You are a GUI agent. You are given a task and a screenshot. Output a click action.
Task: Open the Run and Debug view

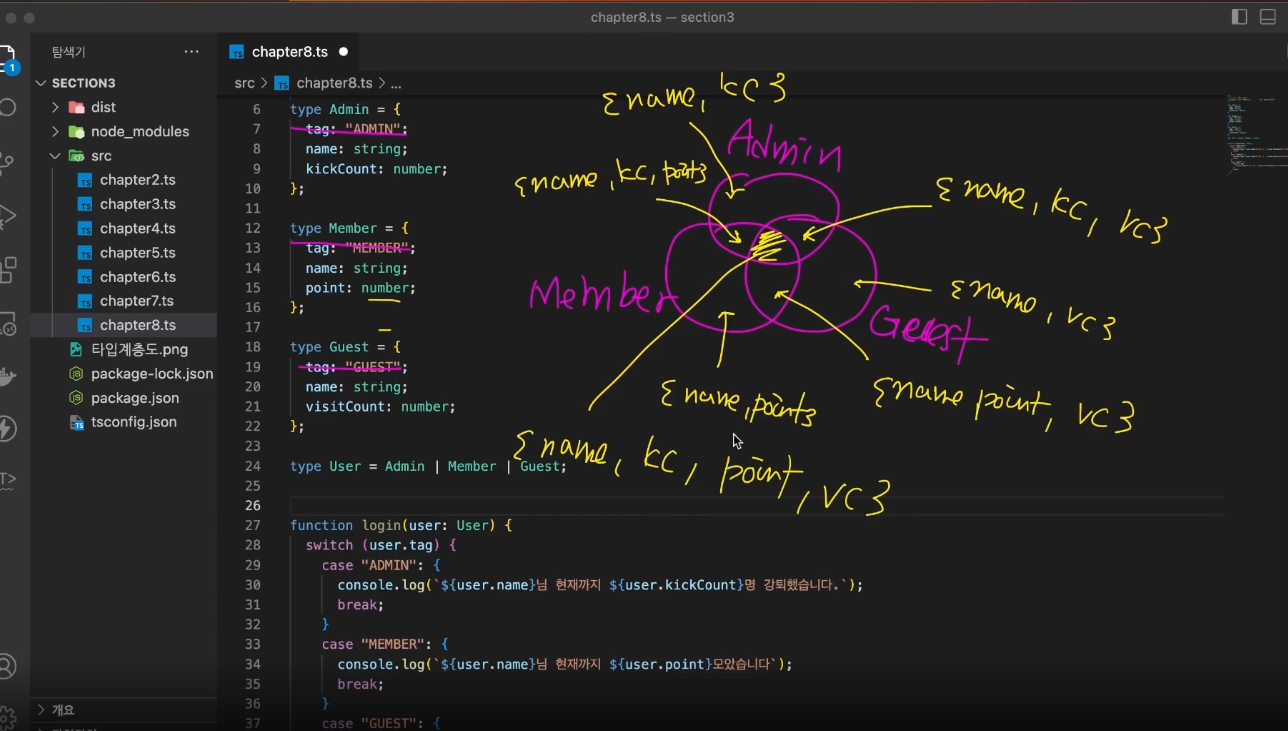[x=8, y=215]
